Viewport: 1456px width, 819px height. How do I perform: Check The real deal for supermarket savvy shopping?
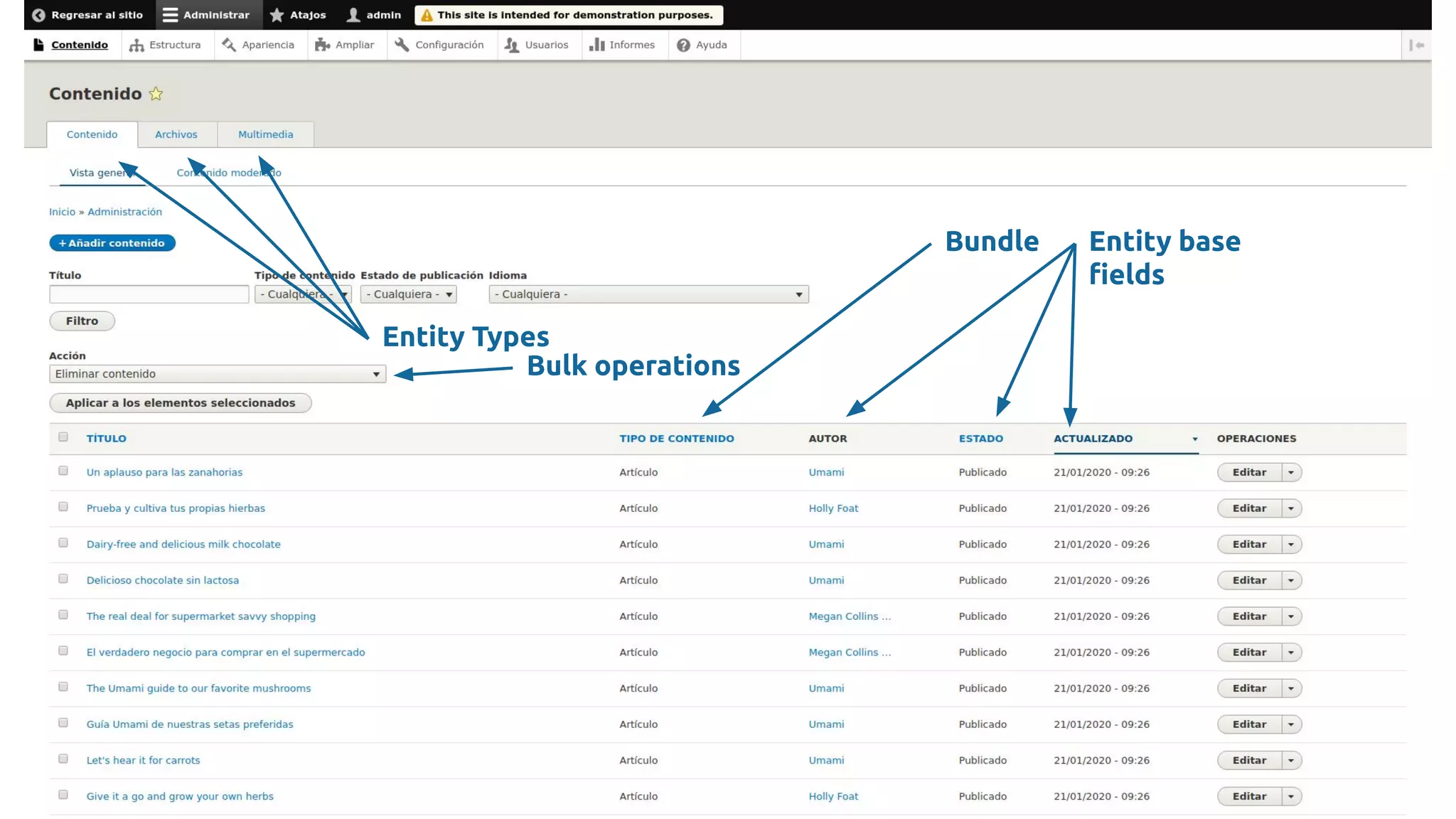click(x=63, y=615)
